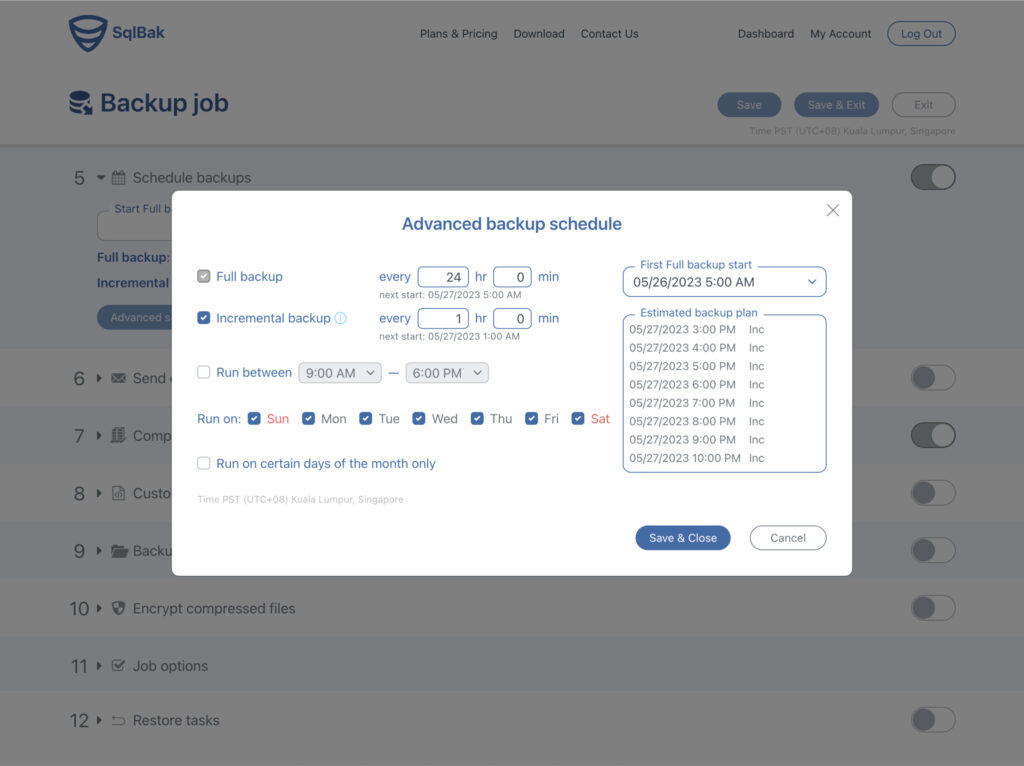Click the shield icon for Encrypt compressed files
Screen dimensions: 1024x766
click(118, 608)
